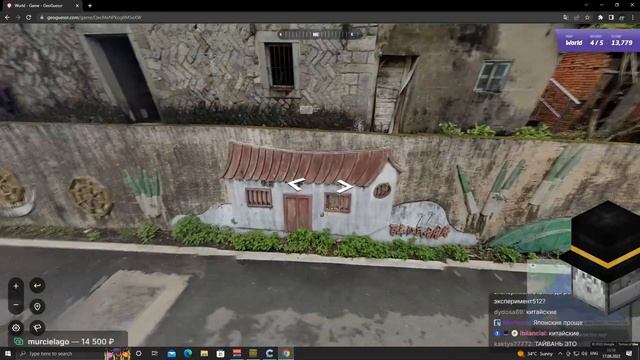
Task: Click the chat message Японские проще
Action: point(558,322)
